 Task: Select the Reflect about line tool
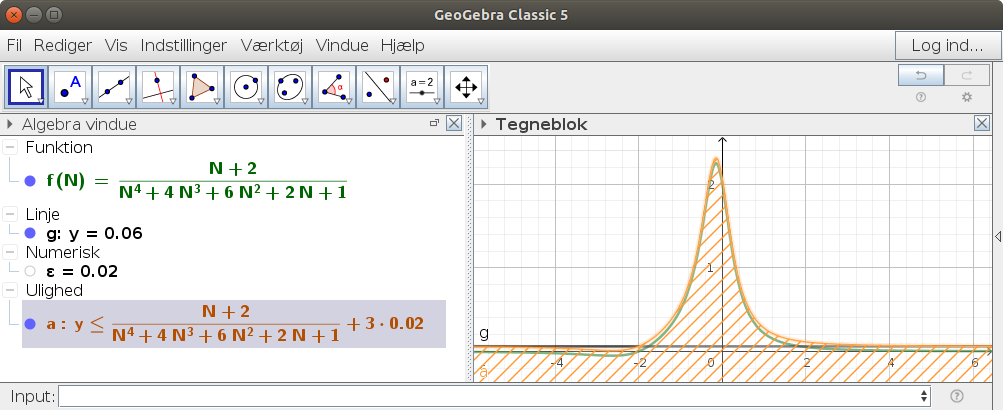click(379, 87)
